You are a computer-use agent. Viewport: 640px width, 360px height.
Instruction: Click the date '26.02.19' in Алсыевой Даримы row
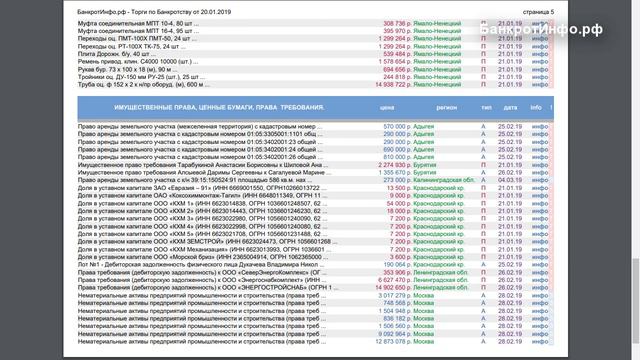pos(510,173)
